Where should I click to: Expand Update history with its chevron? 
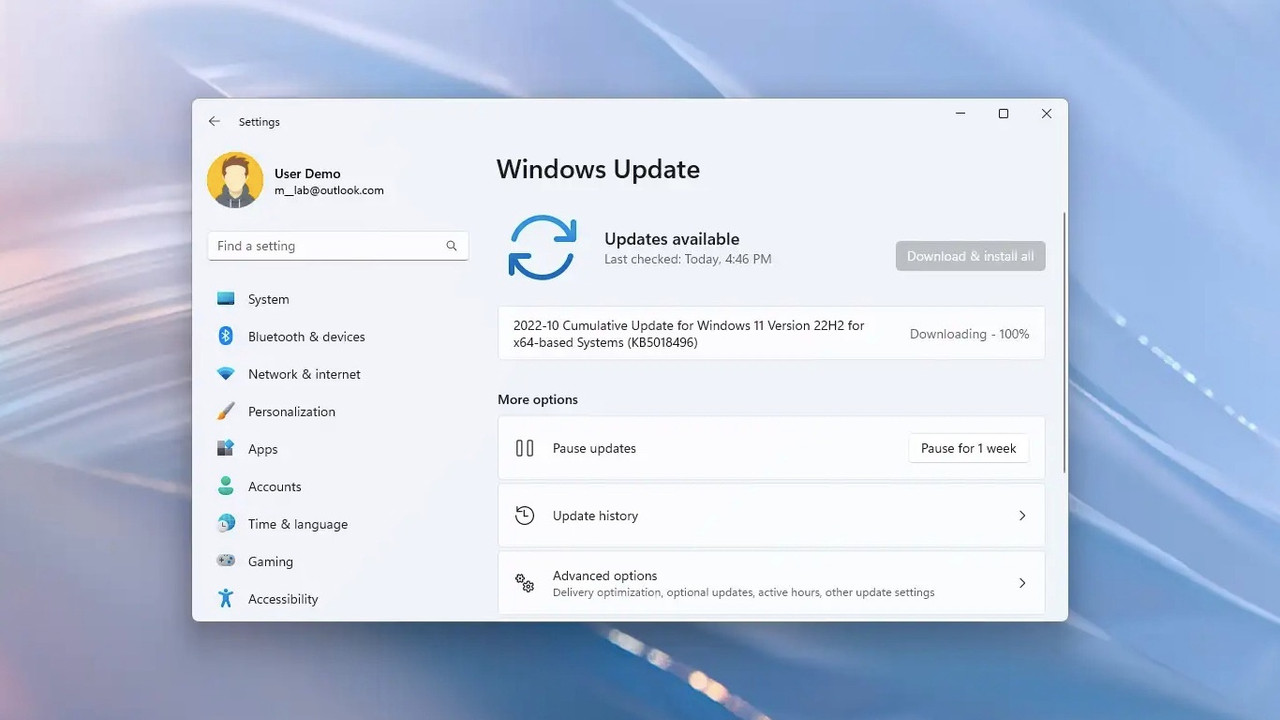[x=1022, y=515]
